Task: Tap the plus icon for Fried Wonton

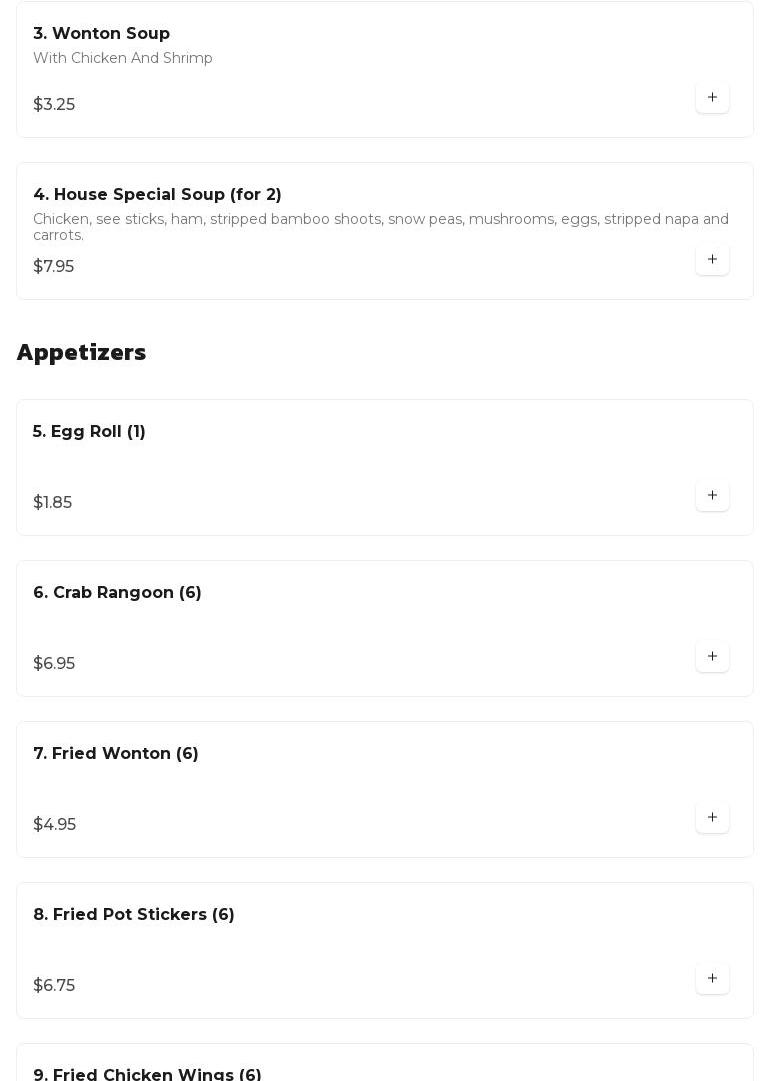Action: [712, 818]
